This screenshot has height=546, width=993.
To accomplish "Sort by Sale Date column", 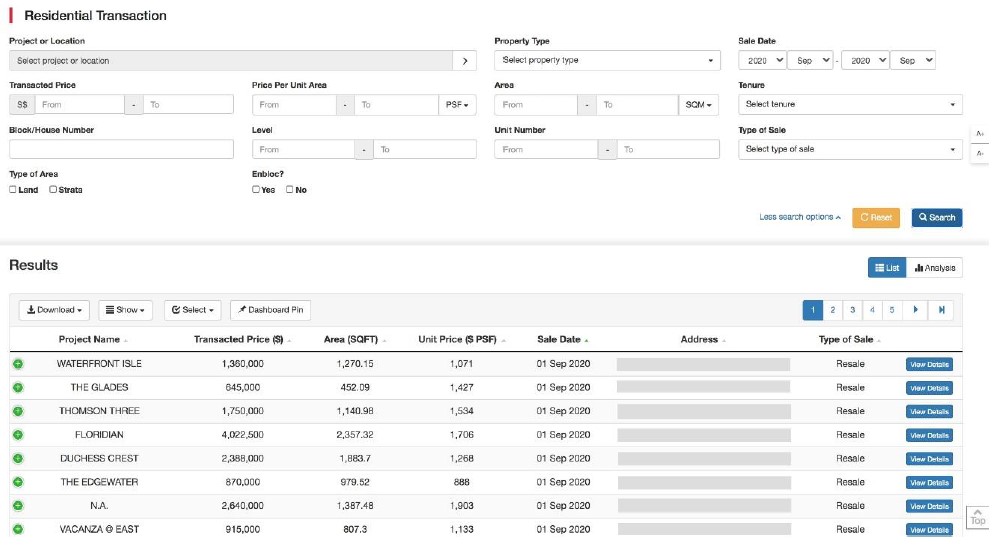I will coord(562,340).
